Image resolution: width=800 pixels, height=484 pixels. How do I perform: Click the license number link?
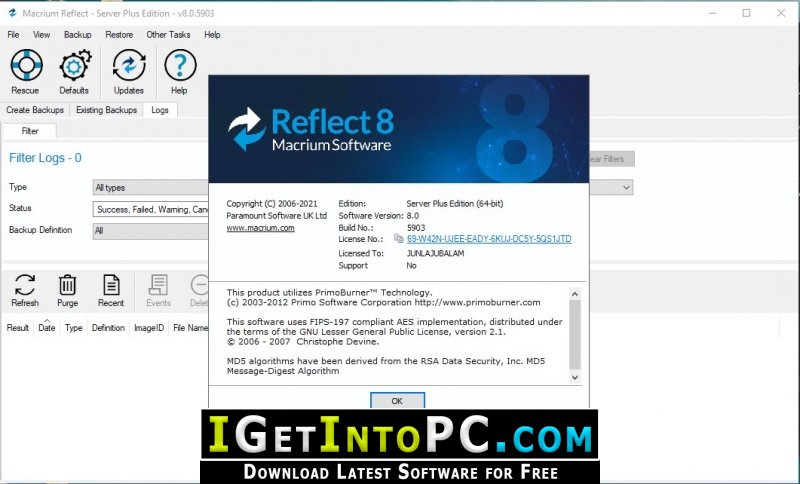click(x=489, y=239)
